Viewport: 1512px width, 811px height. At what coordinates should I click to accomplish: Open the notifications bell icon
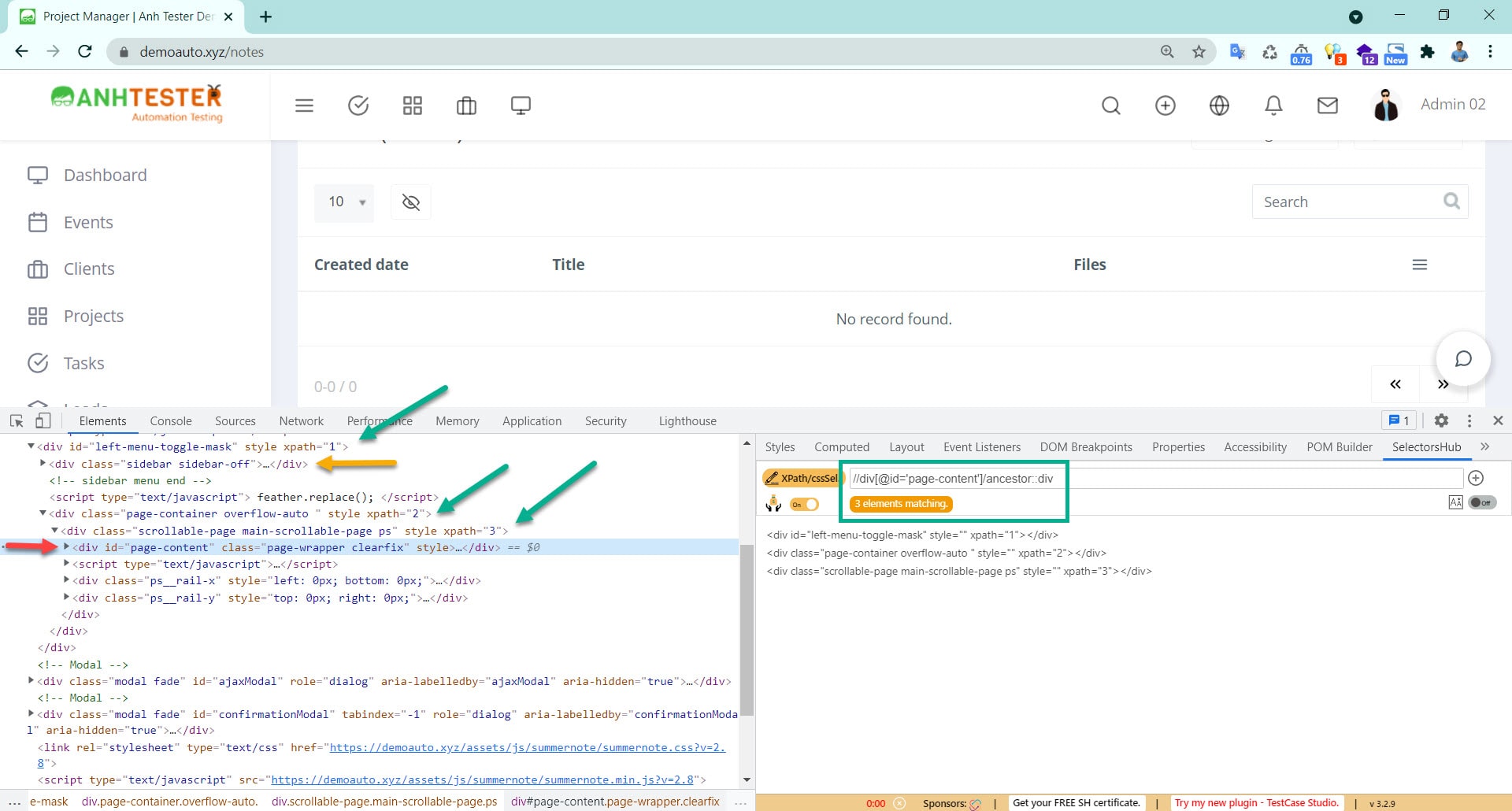[1273, 106]
